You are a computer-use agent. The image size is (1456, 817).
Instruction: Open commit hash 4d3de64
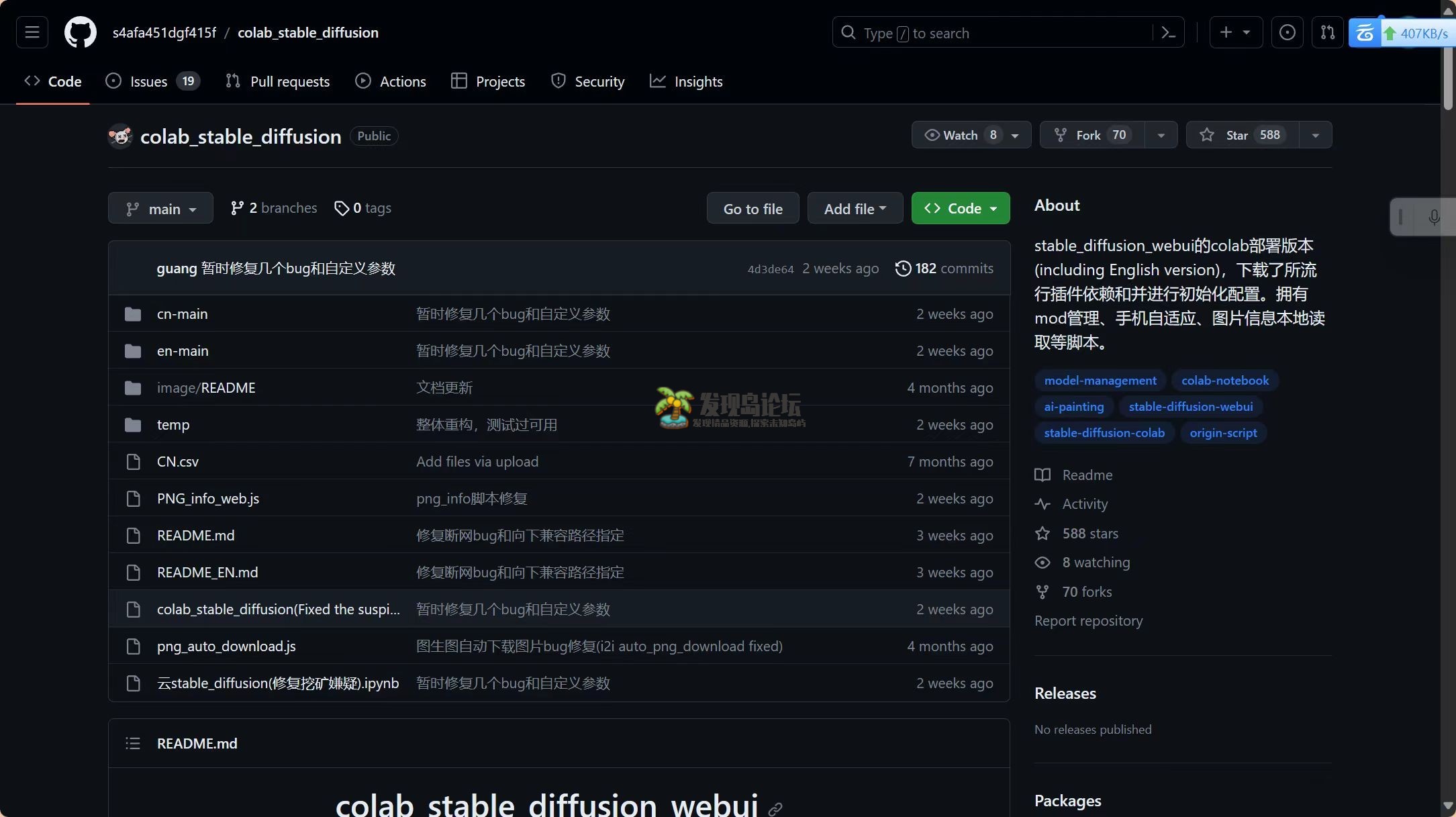point(771,269)
